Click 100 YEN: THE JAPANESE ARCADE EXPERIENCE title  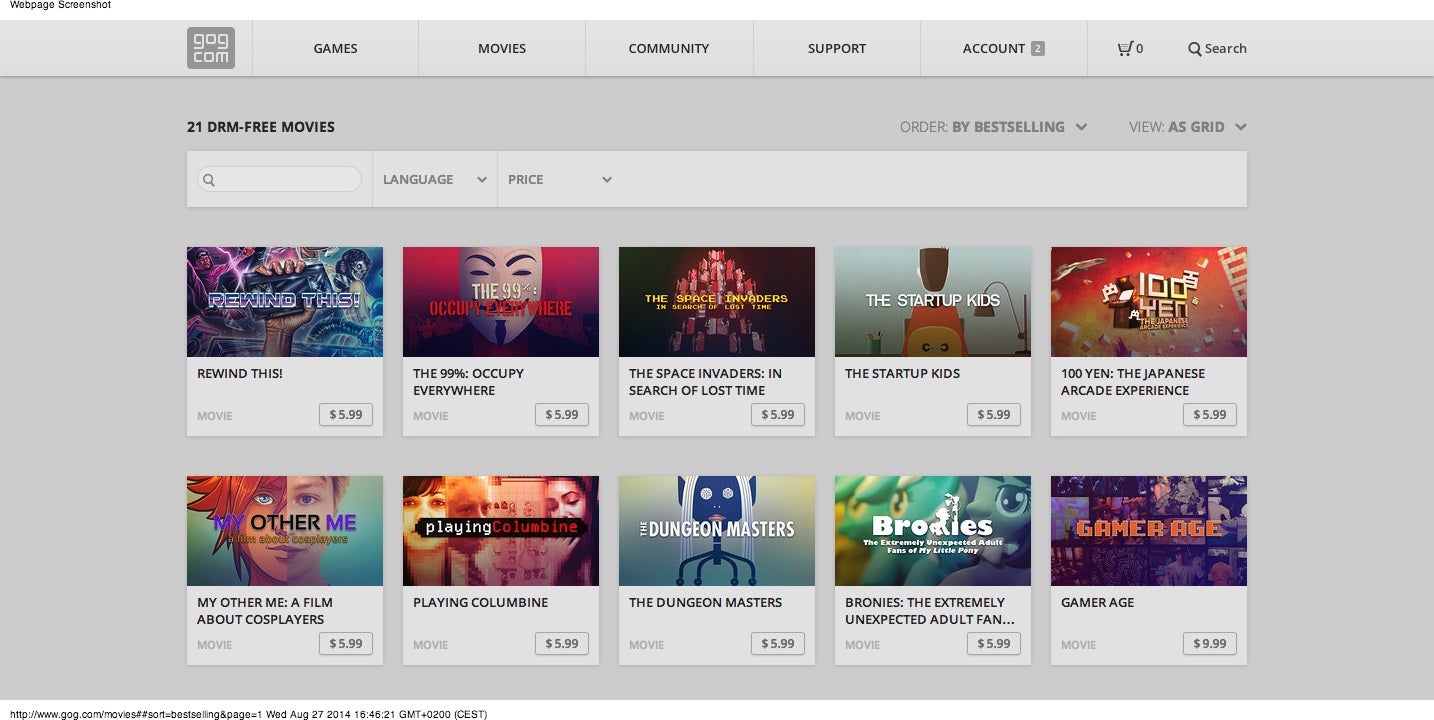tap(1133, 382)
